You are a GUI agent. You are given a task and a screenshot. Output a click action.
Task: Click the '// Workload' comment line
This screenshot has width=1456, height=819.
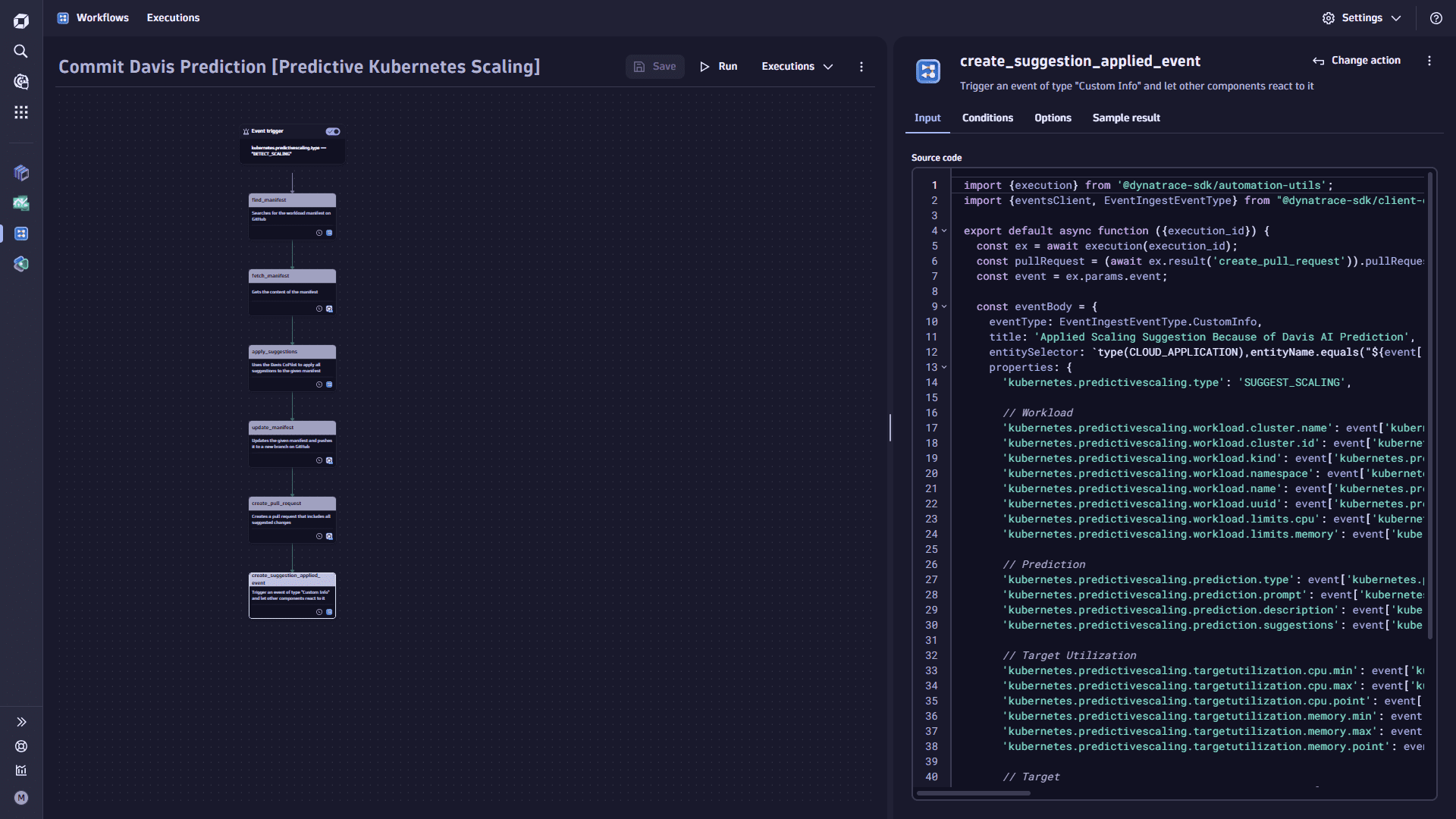[x=1037, y=413]
